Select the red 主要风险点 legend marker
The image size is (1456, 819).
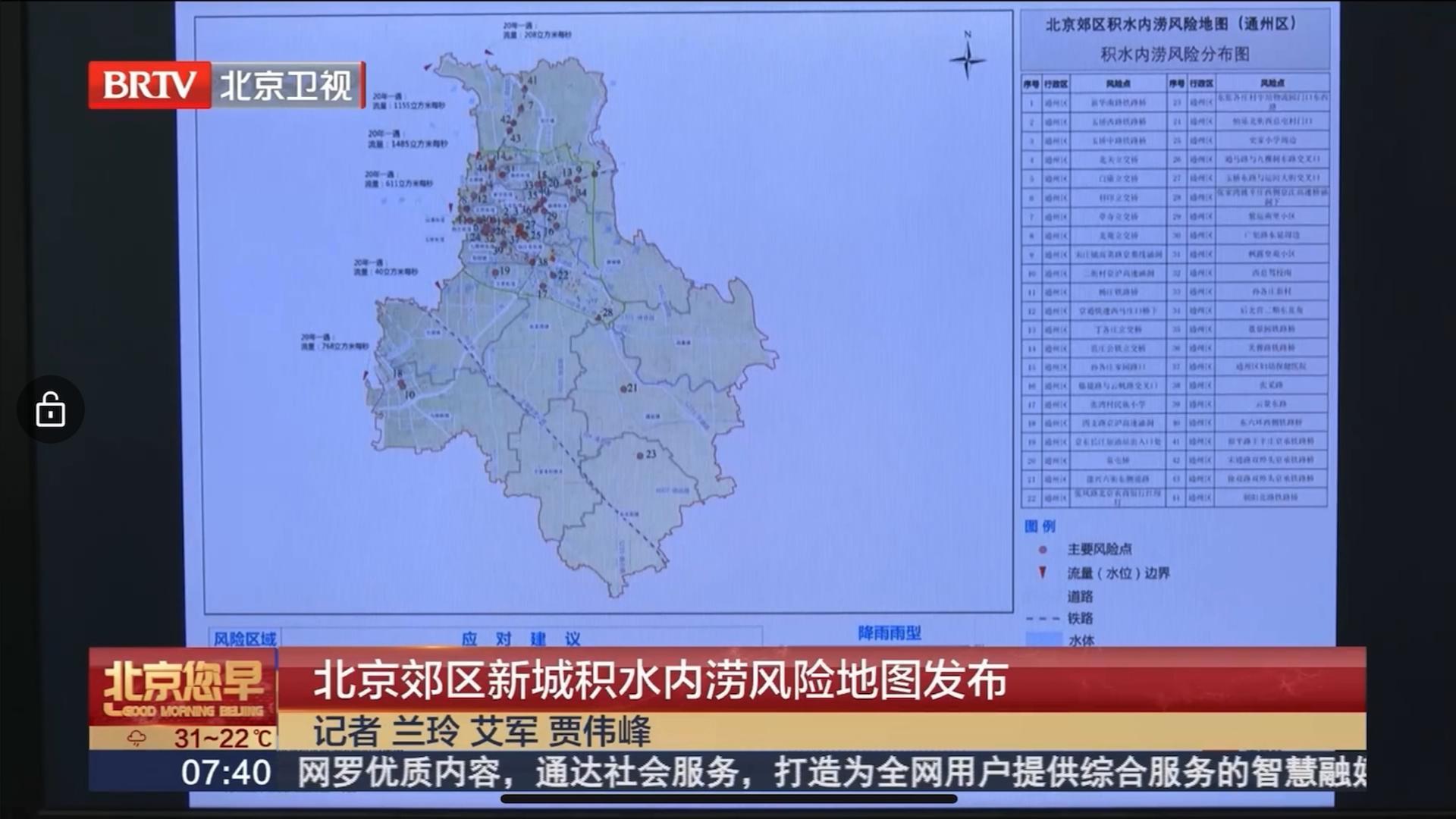click(1043, 549)
